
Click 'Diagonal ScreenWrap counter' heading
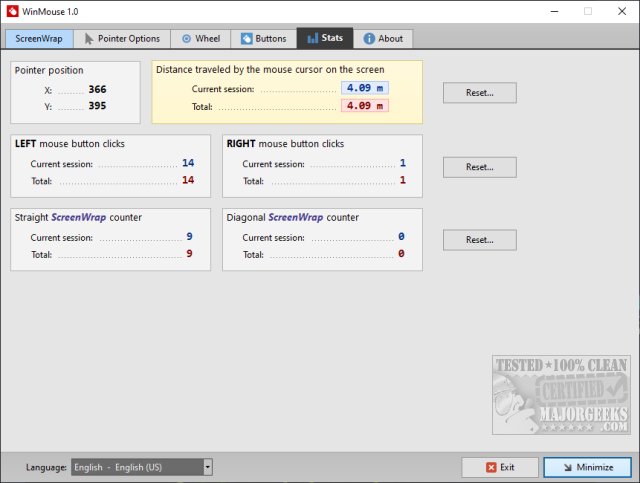[293, 217]
